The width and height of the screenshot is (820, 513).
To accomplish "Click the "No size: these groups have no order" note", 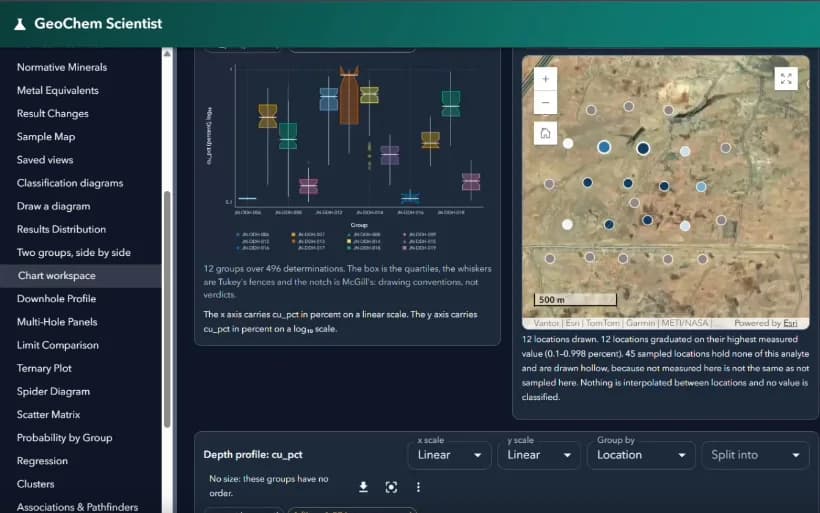I will (269, 486).
